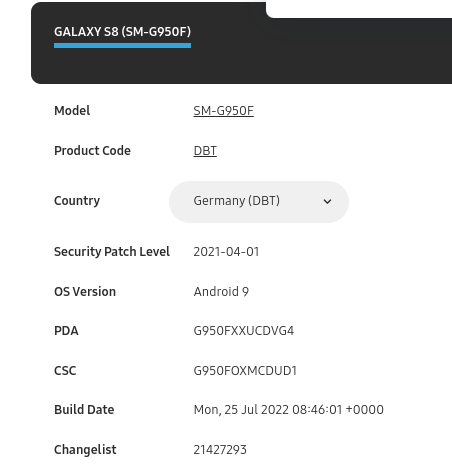
Task: Click the Country field label
Action: 77,201
